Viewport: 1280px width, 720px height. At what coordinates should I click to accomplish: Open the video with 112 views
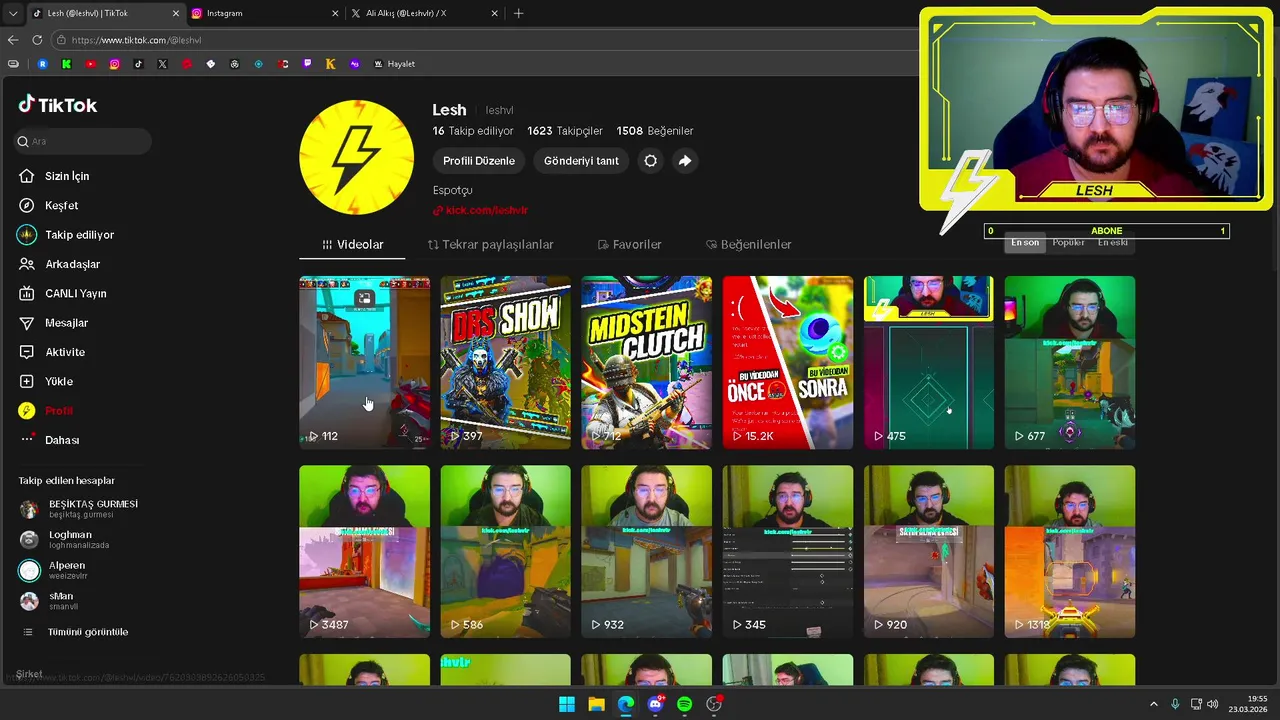[x=364, y=362]
